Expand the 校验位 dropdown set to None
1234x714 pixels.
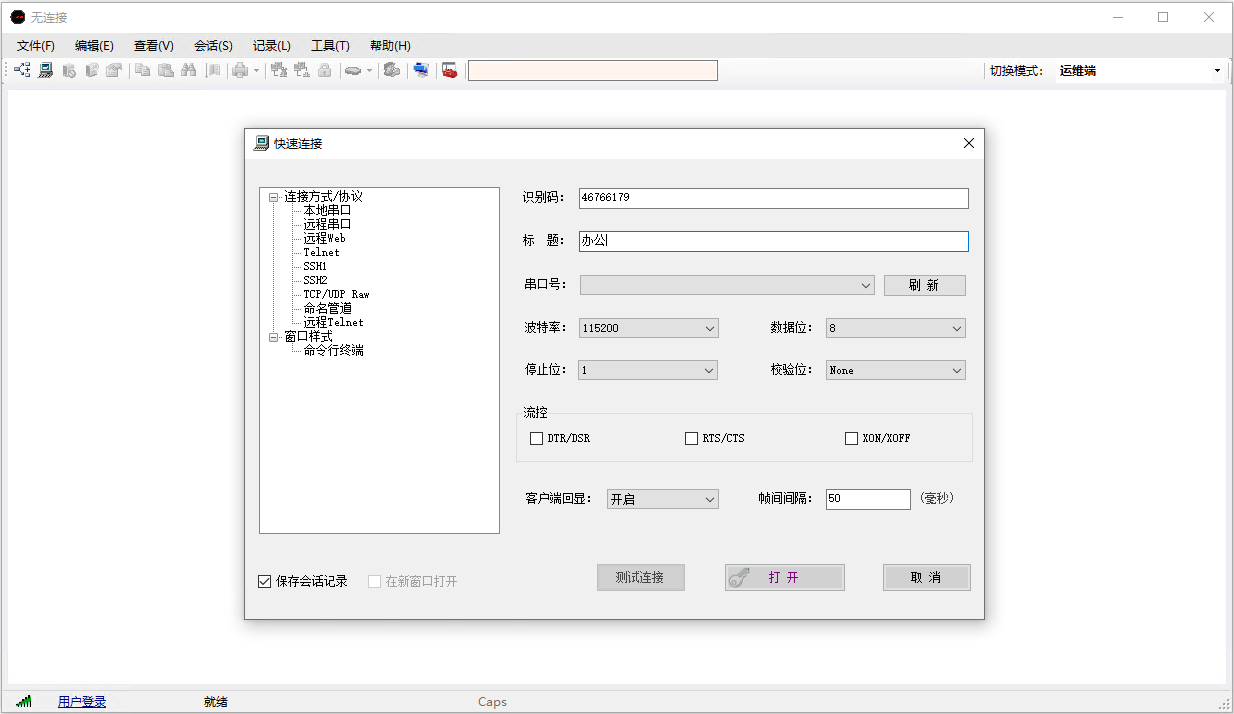(895, 370)
